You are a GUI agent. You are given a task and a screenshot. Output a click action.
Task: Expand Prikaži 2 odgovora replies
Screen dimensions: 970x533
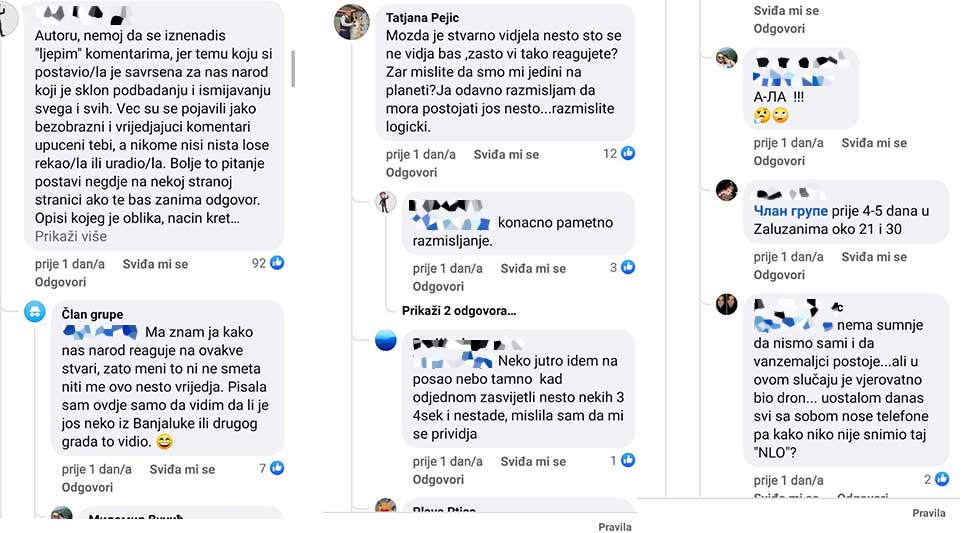458,311
